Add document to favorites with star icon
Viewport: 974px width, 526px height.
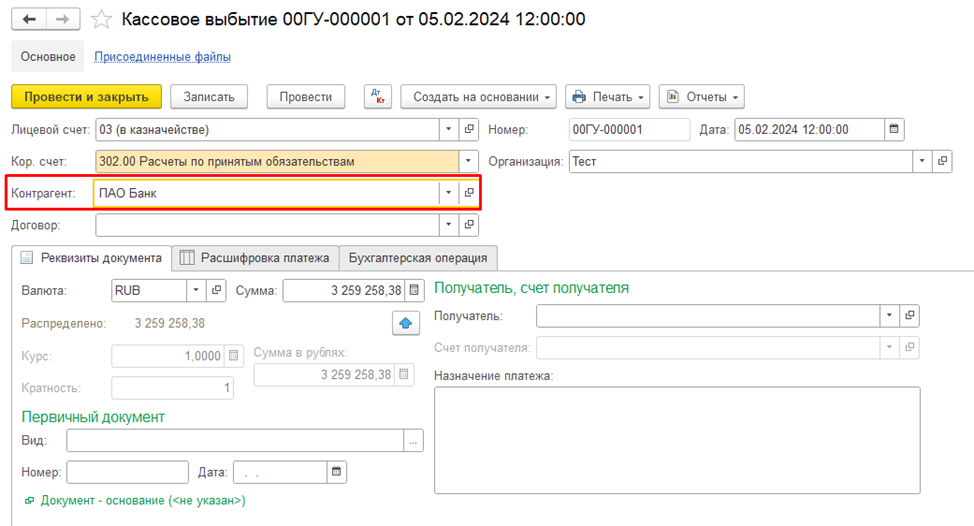101,20
